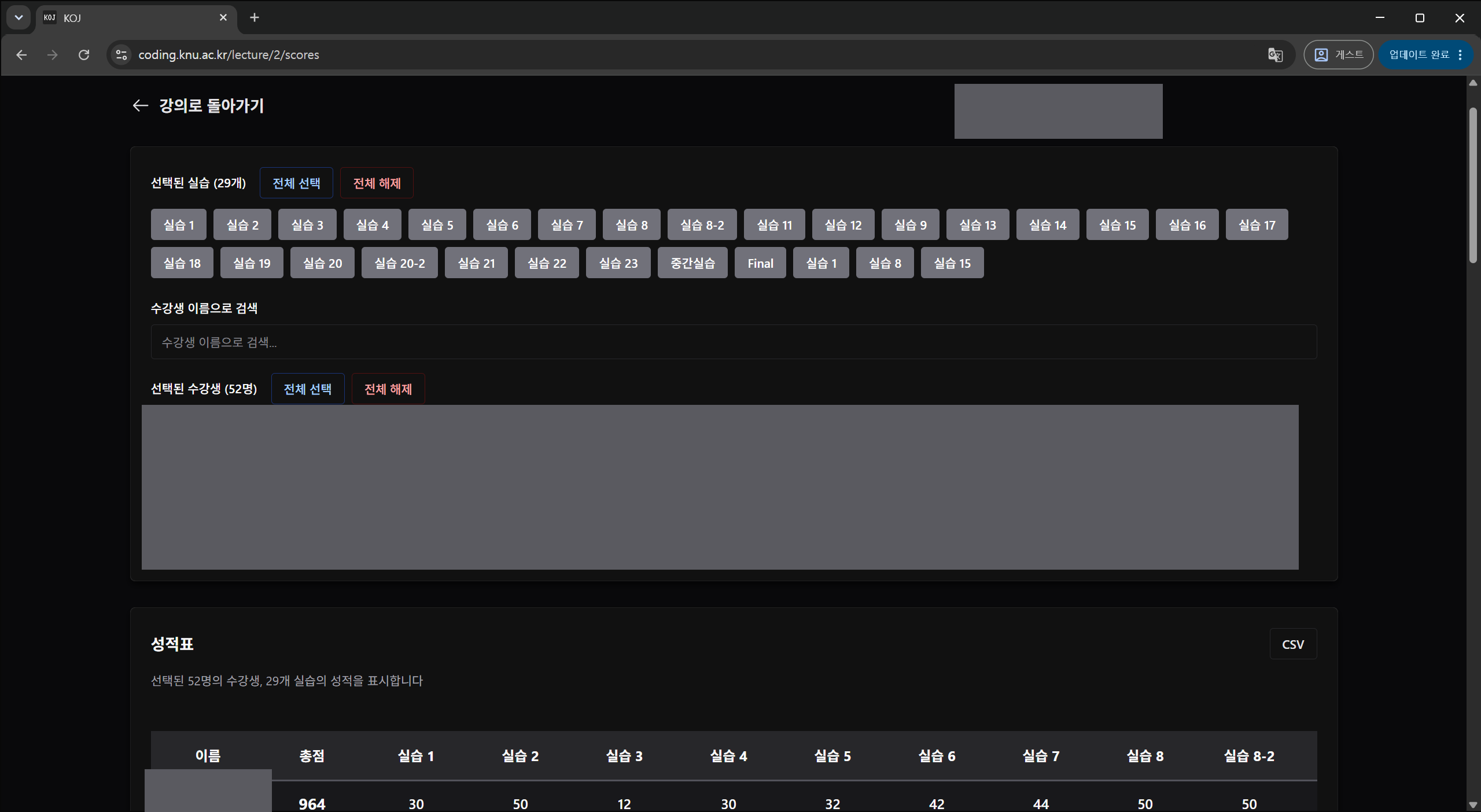1481x812 pixels.
Task: Go back with the browser back arrow
Action: (x=21, y=55)
